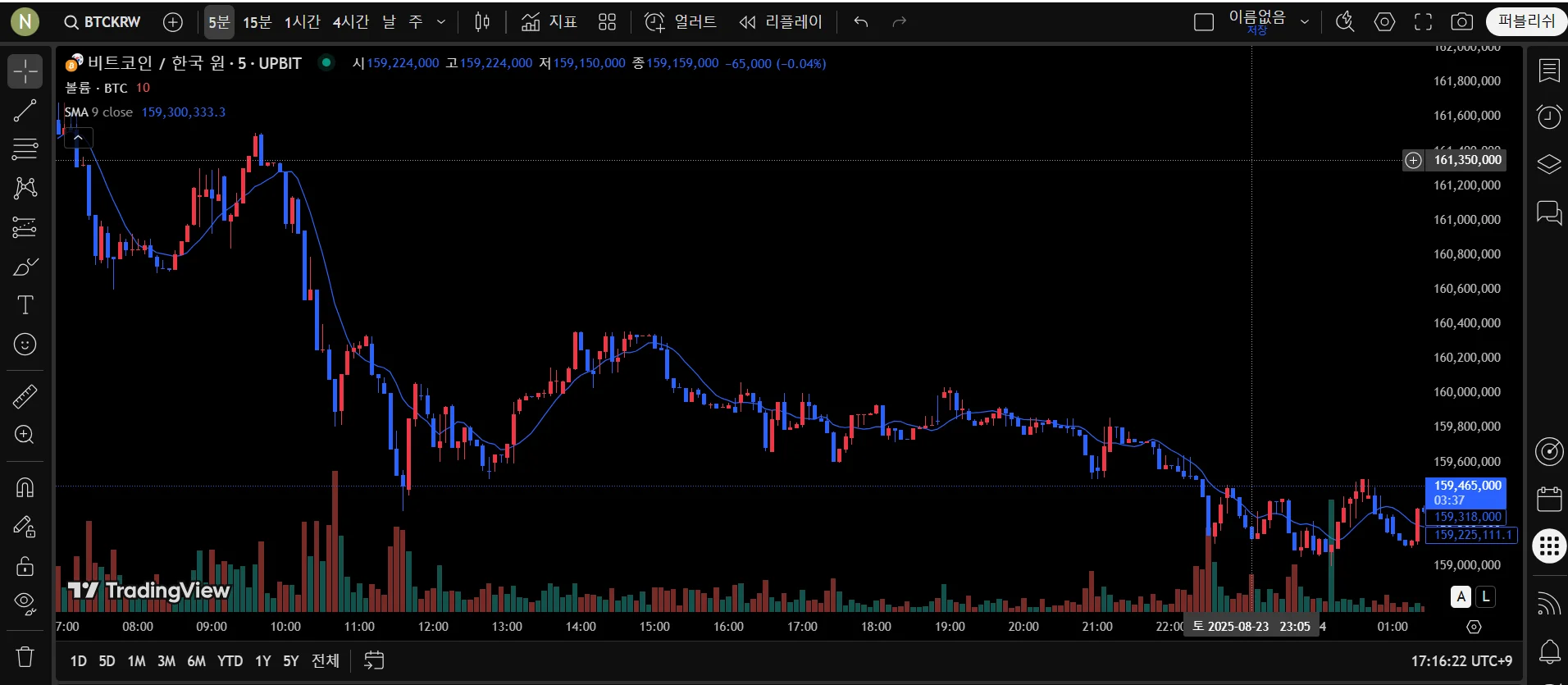Set date range to 6M
Image resolution: width=1568 pixels, height=685 pixels.
(196, 661)
